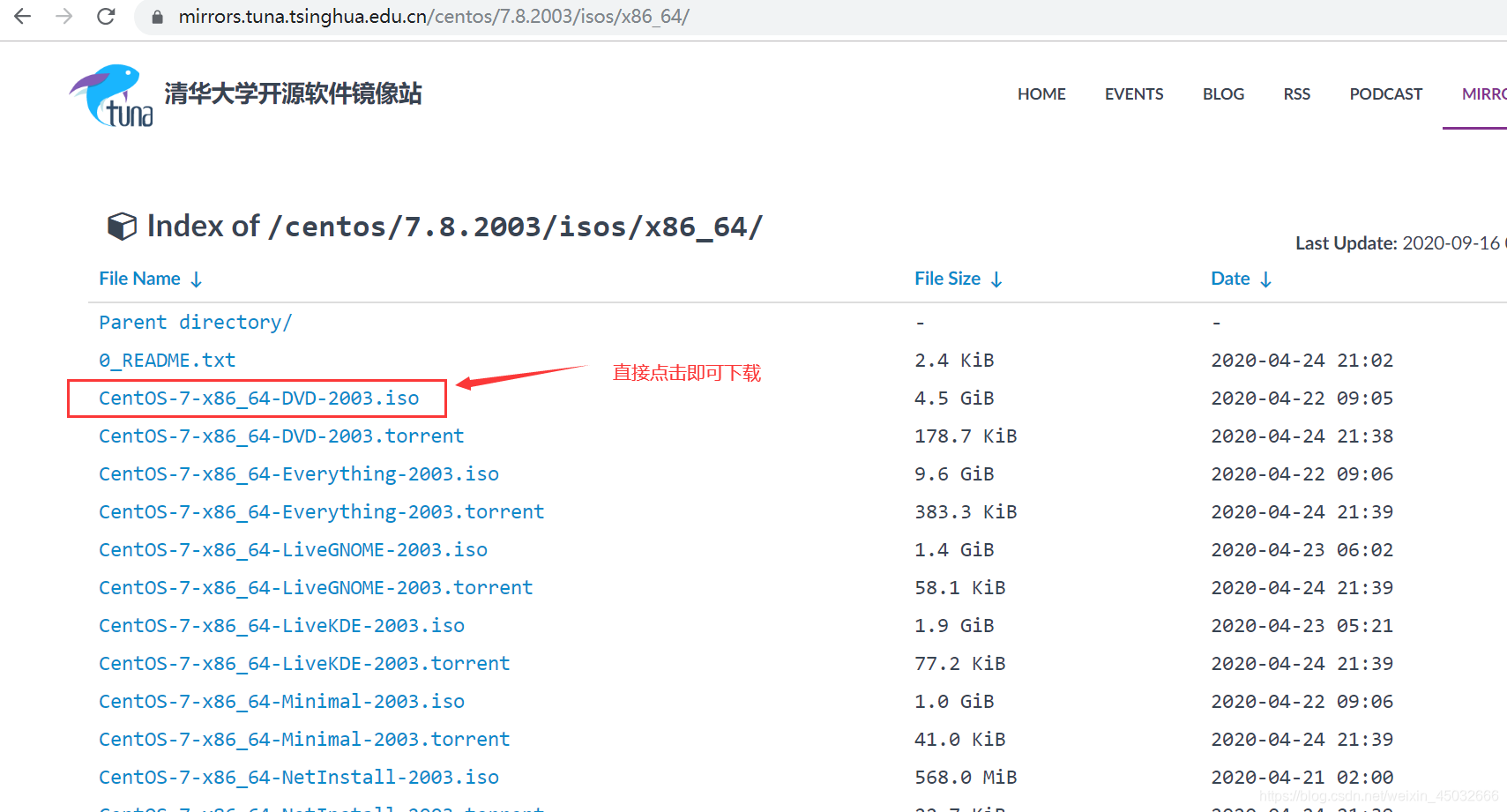Go back with the browser back arrow
This screenshot has height=812, width=1507.
(x=23, y=16)
